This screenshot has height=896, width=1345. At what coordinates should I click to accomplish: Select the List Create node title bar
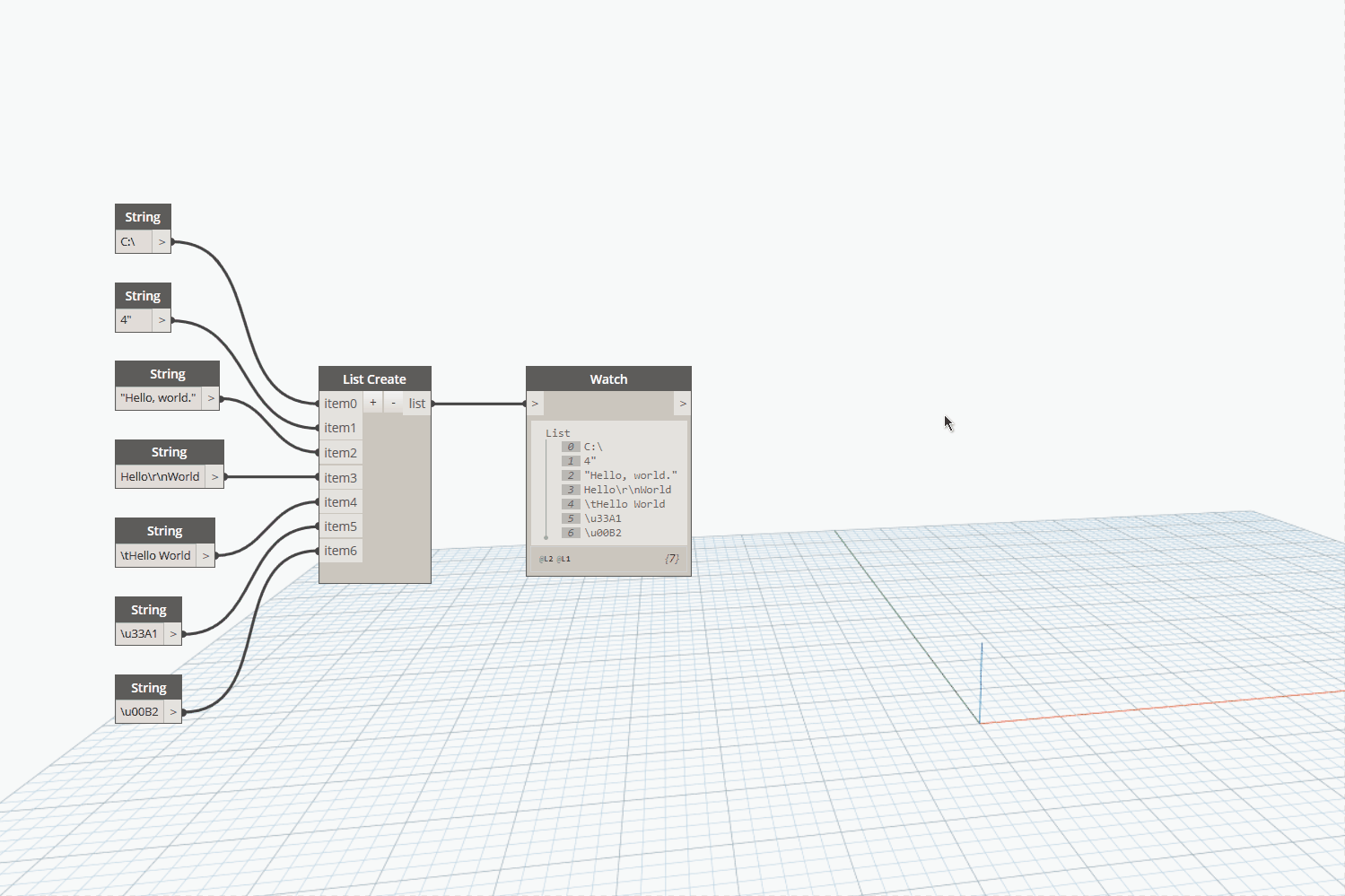(374, 378)
